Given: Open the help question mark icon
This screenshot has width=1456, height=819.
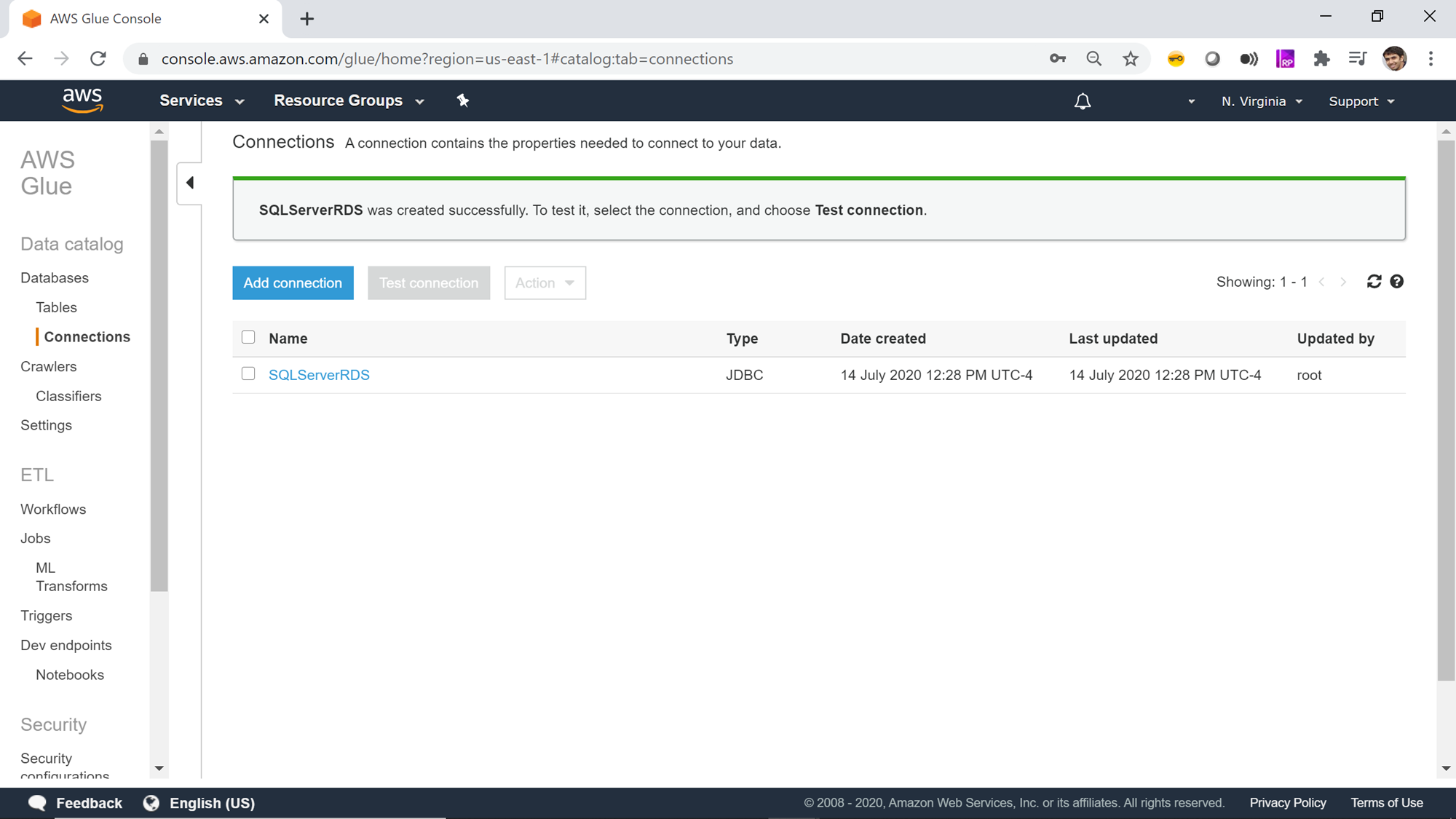Looking at the screenshot, I should click(x=1396, y=282).
